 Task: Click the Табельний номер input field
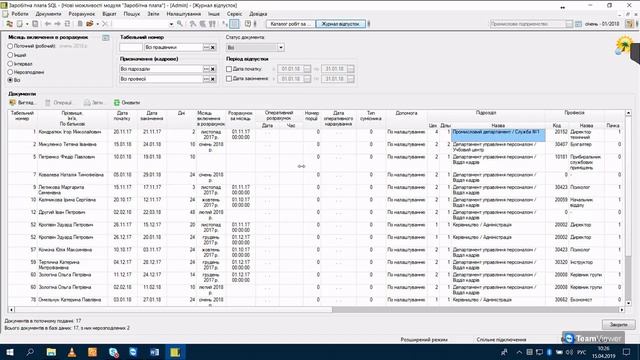[131, 47]
